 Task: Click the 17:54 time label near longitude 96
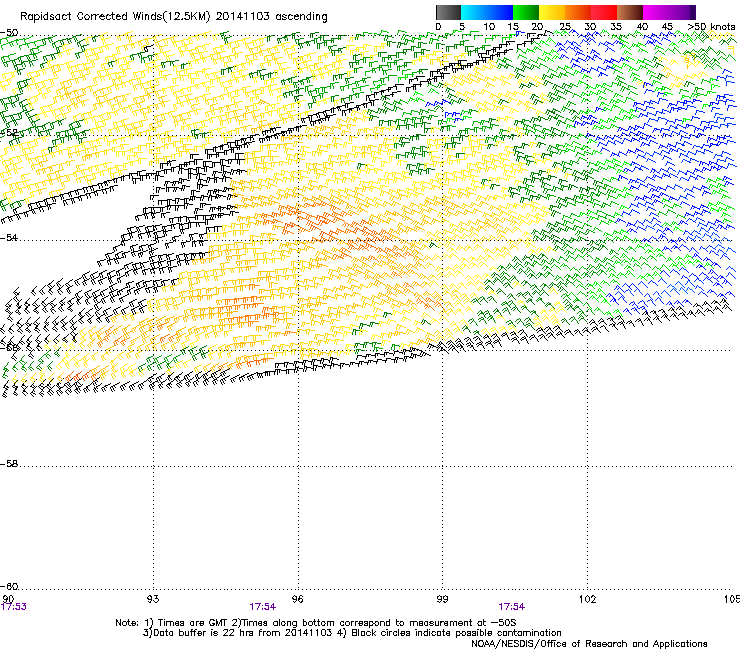(262, 607)
